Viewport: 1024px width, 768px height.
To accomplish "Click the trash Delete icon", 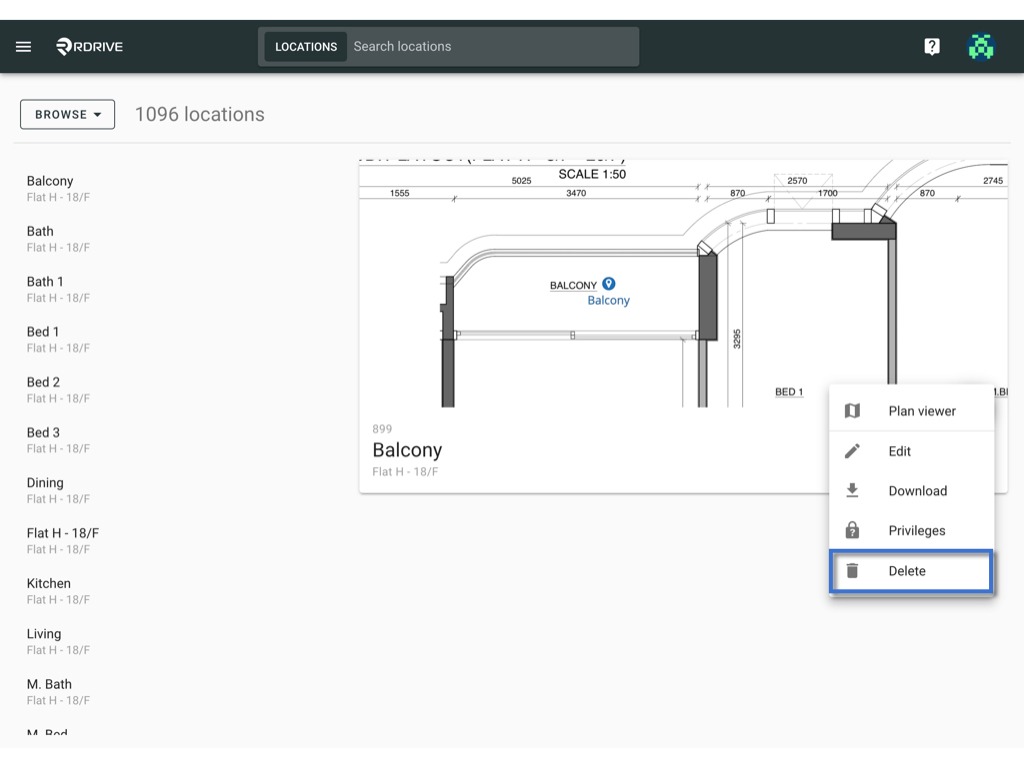I will point(852,571).
